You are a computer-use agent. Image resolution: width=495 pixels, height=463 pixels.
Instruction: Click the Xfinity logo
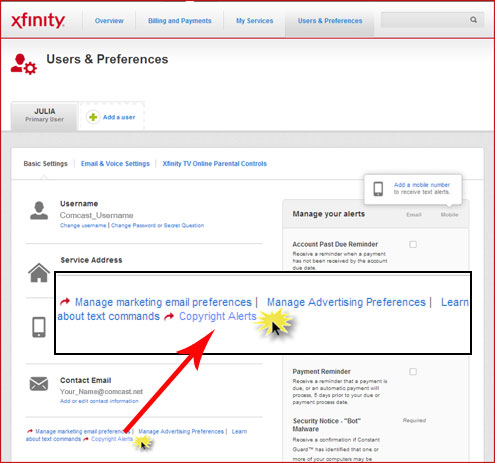(38, 21)
